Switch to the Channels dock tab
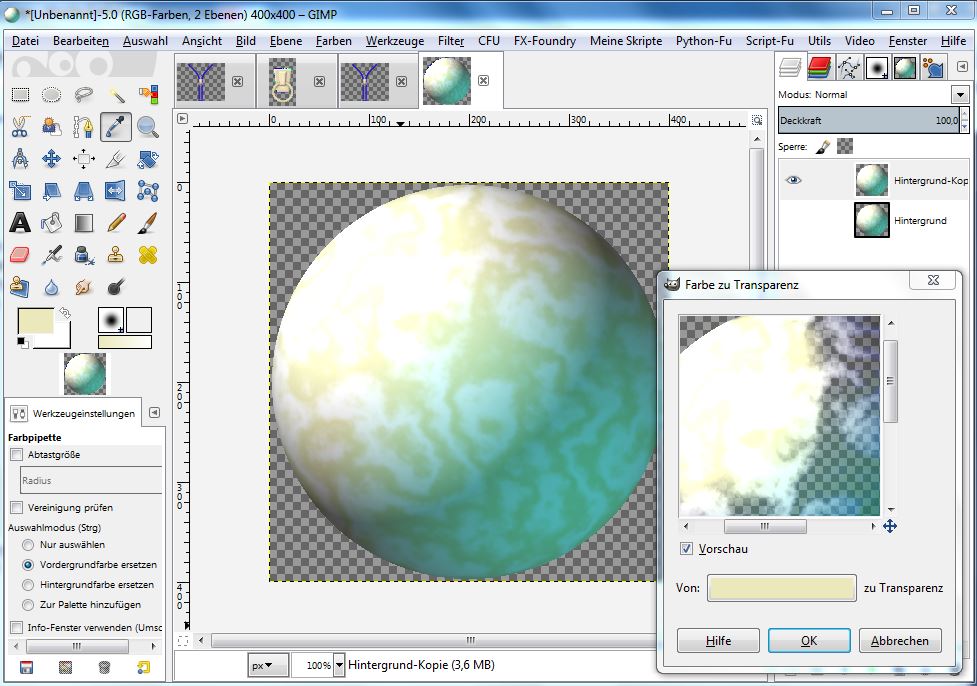The height and width of the screenshot is (686, 977). pos(820,68)
